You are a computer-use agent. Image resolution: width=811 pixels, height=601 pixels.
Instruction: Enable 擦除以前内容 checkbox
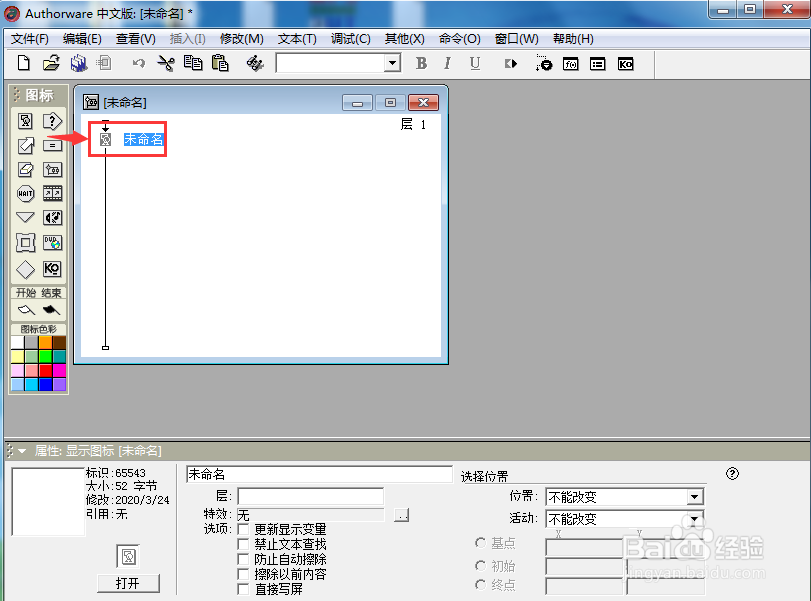(x=243, y=574)
